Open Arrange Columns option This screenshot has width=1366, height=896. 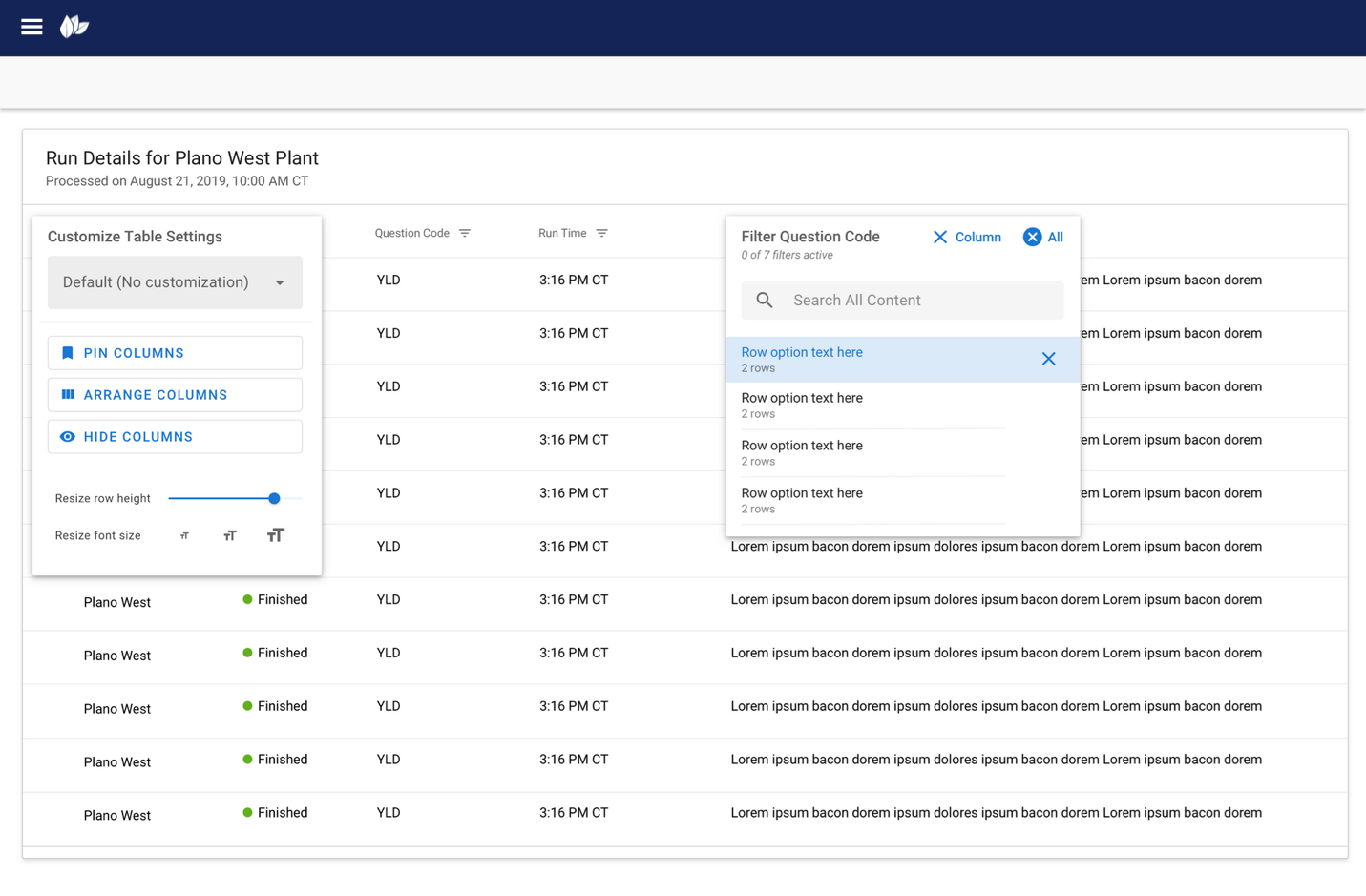point(175,395)
